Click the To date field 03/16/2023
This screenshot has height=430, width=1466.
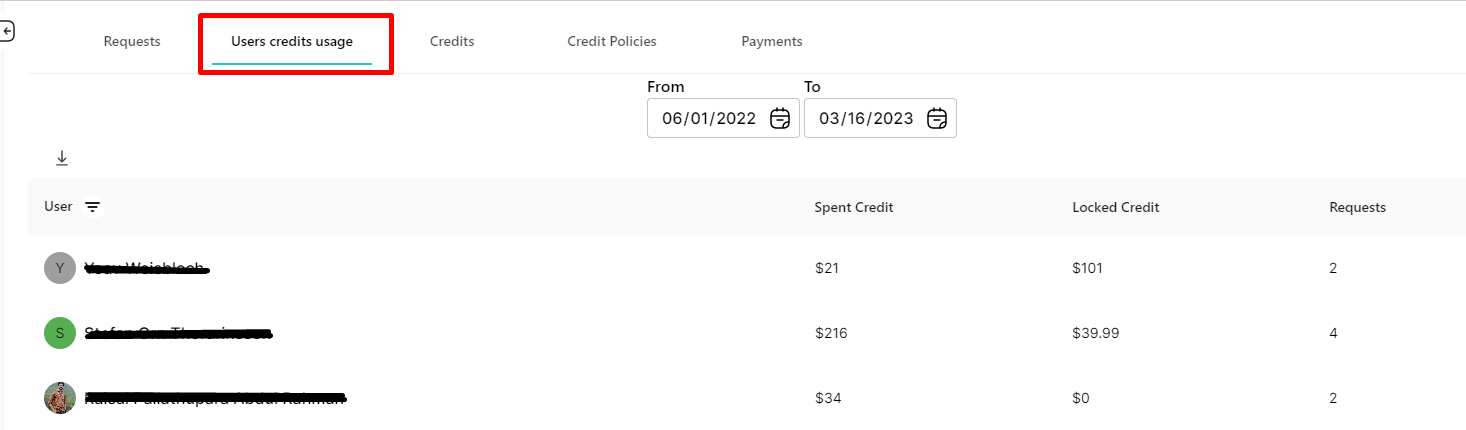tap(880, 118)
